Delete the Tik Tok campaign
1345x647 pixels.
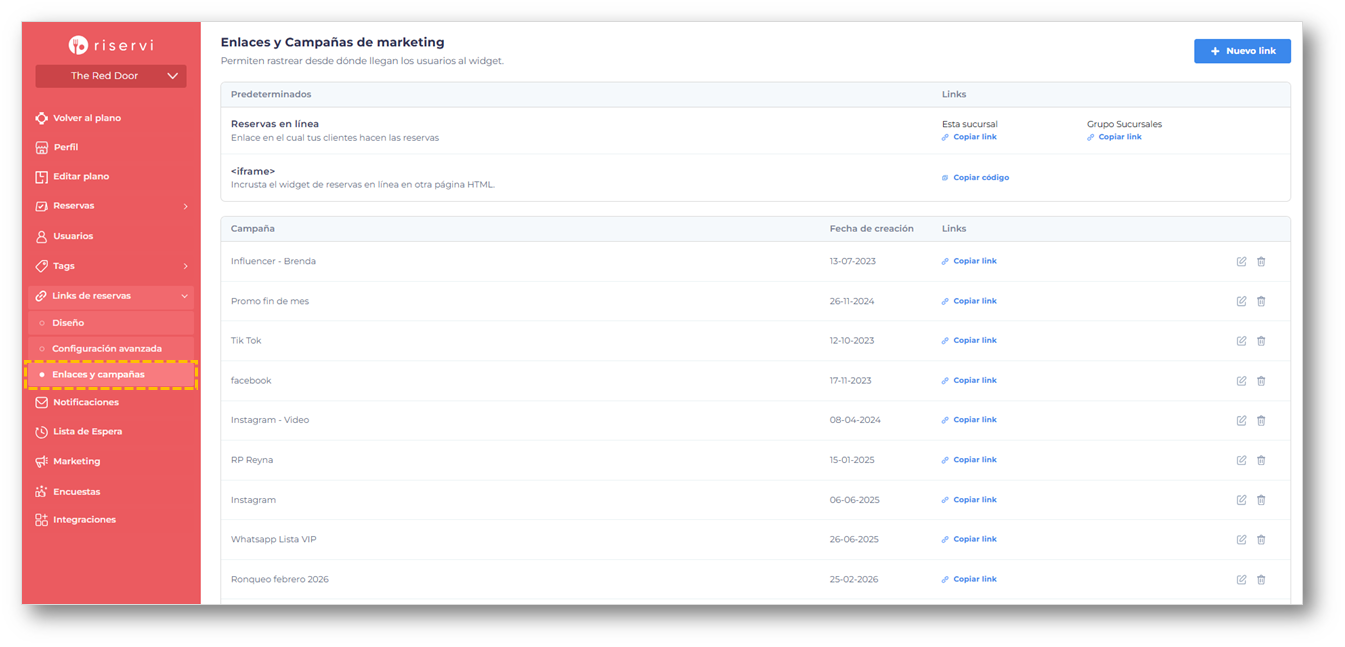tap(1261, 341)
